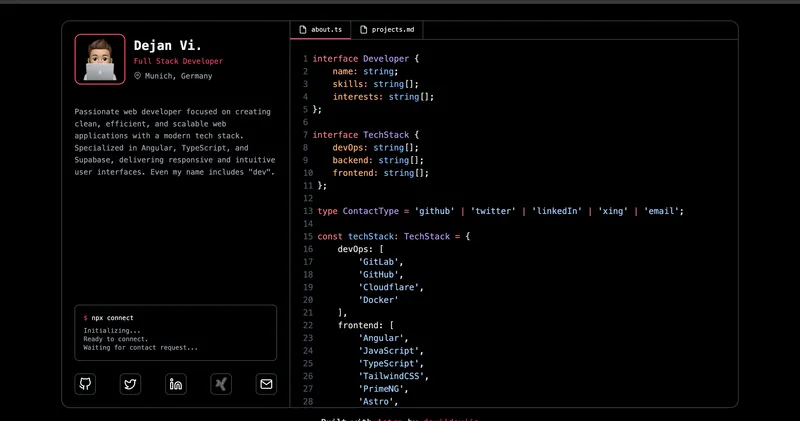800x421 pixels.
Task: Click the 'Cloudflare' string in the code
Action: [391, 286]
